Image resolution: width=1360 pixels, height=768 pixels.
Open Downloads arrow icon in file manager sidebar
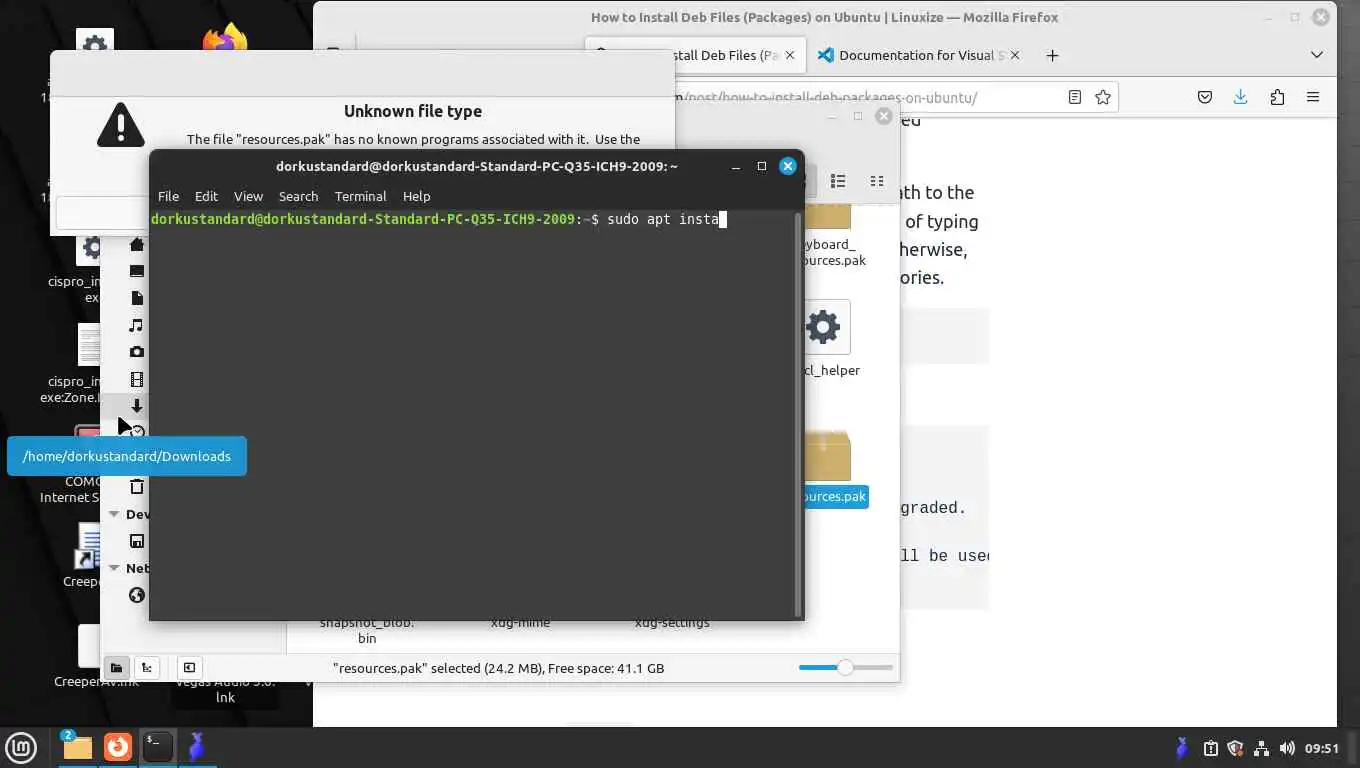[137, 406]
